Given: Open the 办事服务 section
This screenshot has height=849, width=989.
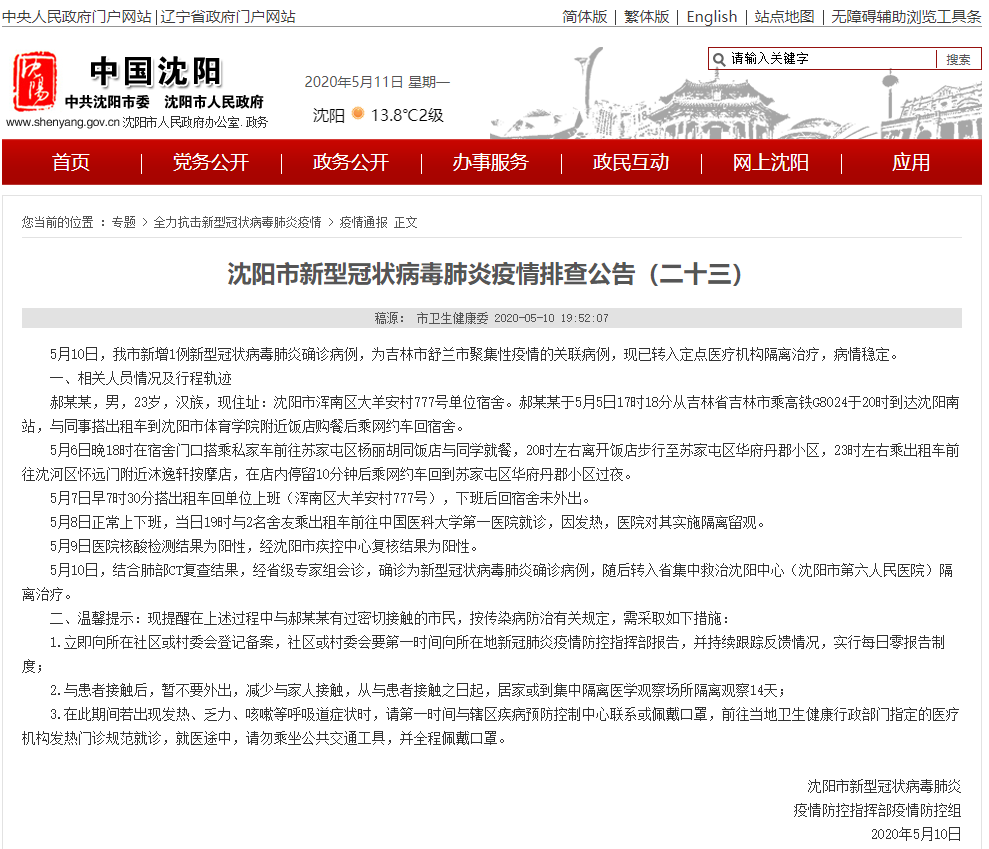Looking at the screenshot, I should [x=490, y=162].
